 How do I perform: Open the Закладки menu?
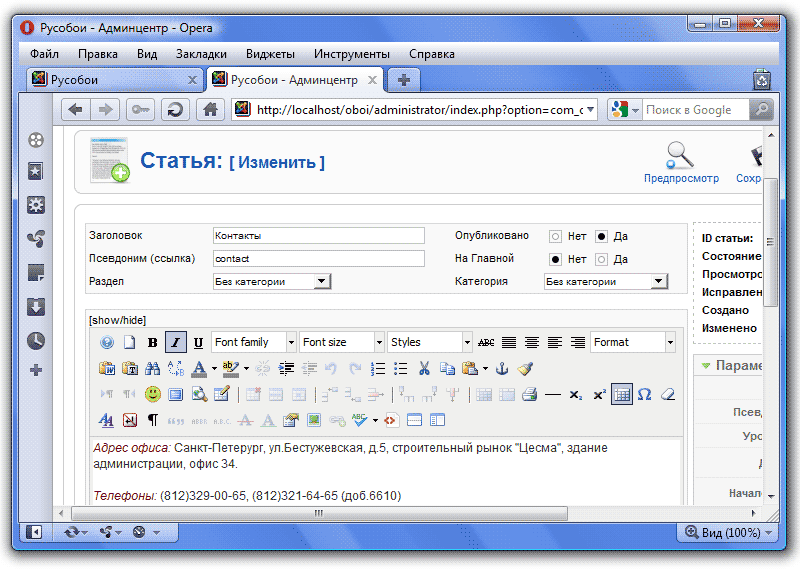201,54
